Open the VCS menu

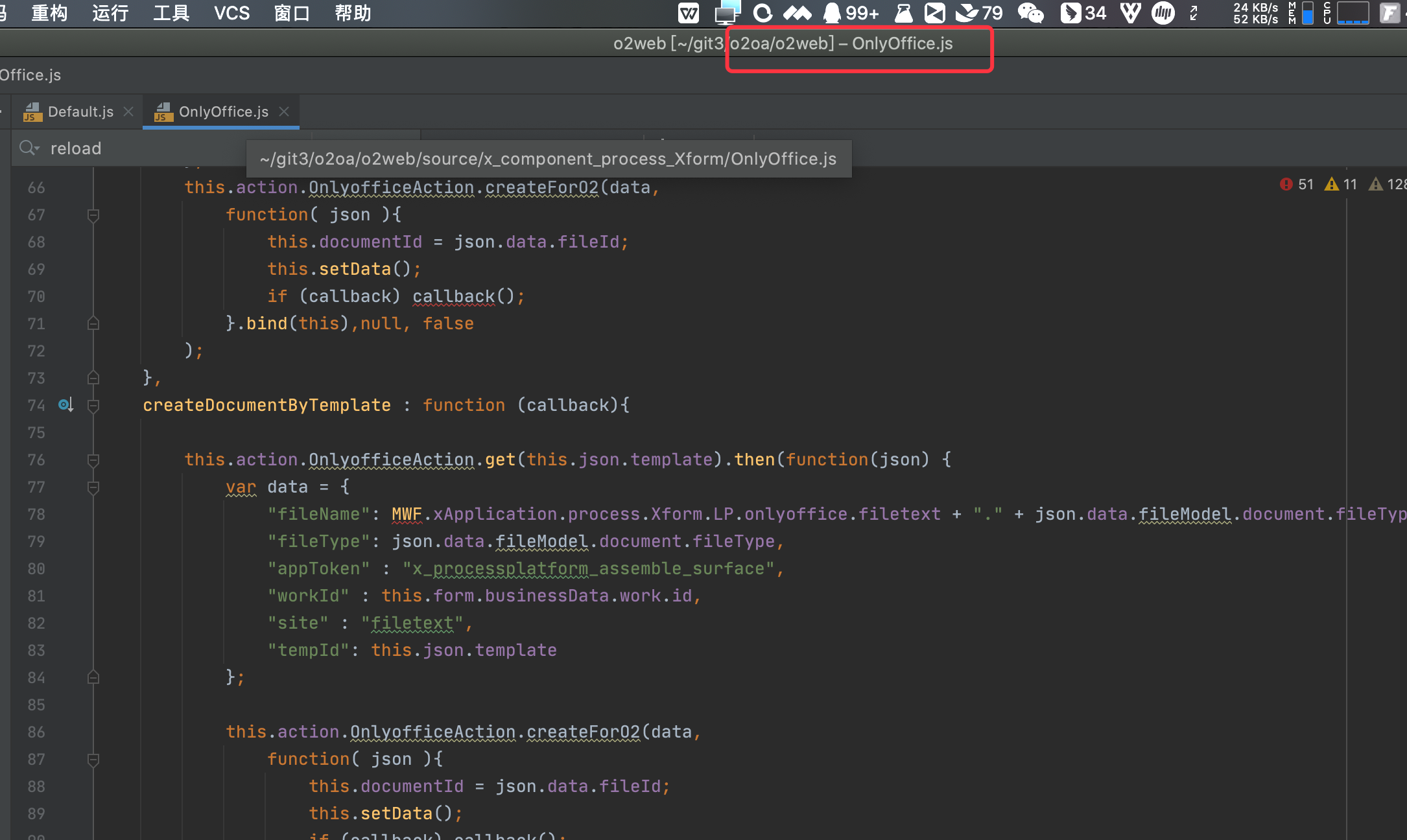(231, 13)
